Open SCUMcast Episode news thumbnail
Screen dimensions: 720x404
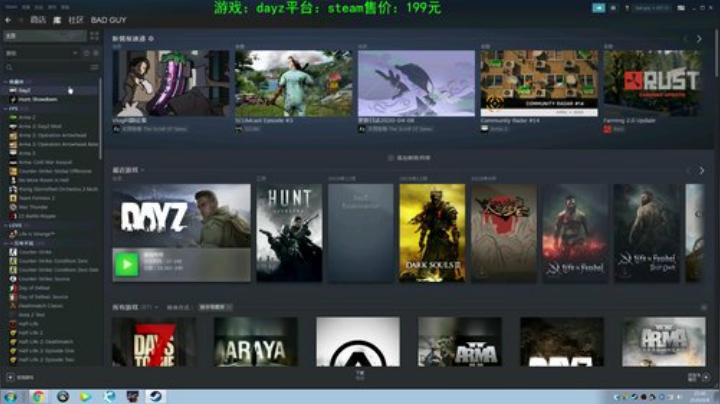pos(293,83)
